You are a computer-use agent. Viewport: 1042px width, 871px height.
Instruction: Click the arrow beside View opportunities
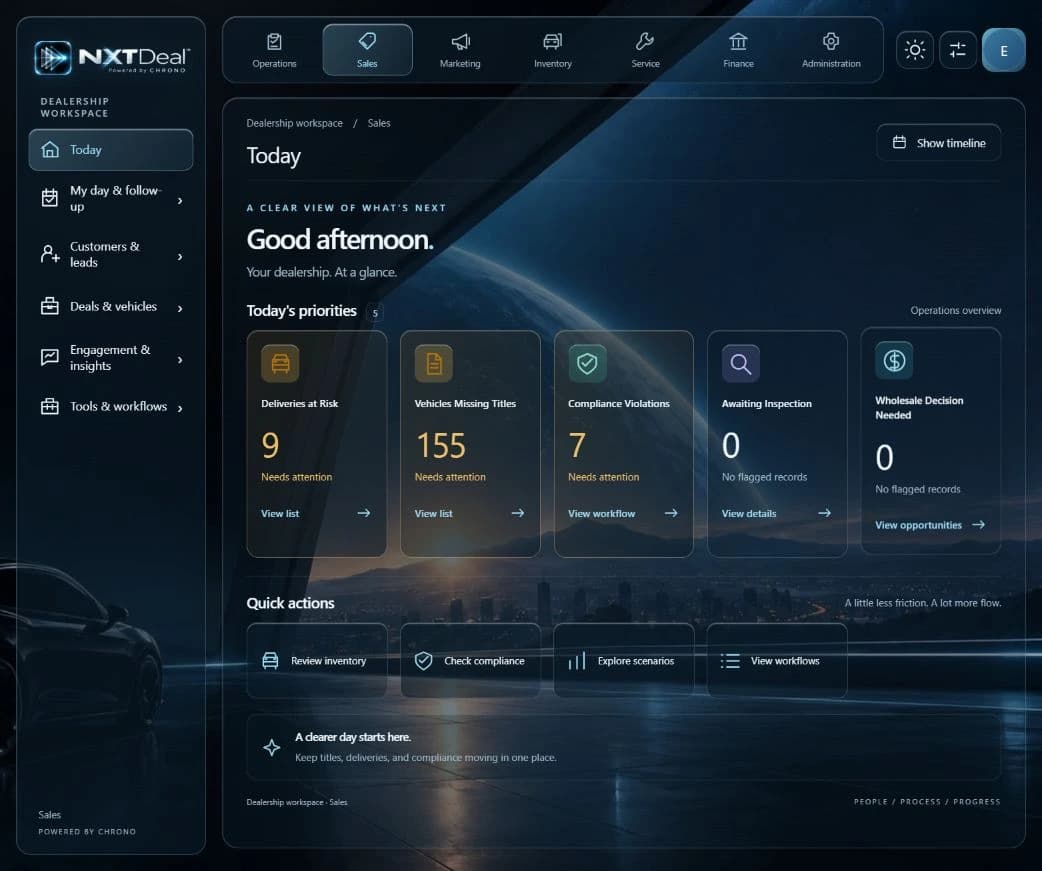coord(978,524)
